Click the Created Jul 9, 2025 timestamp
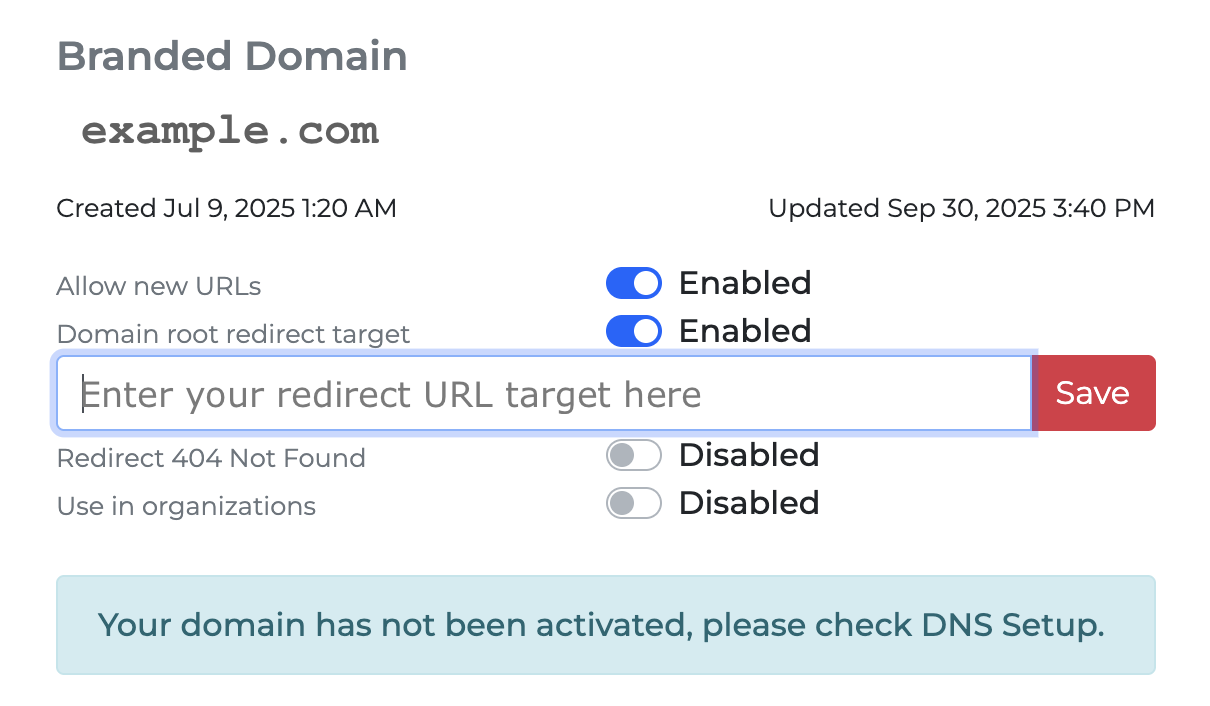The image size is (1210, 706). [x=226, y=209]
